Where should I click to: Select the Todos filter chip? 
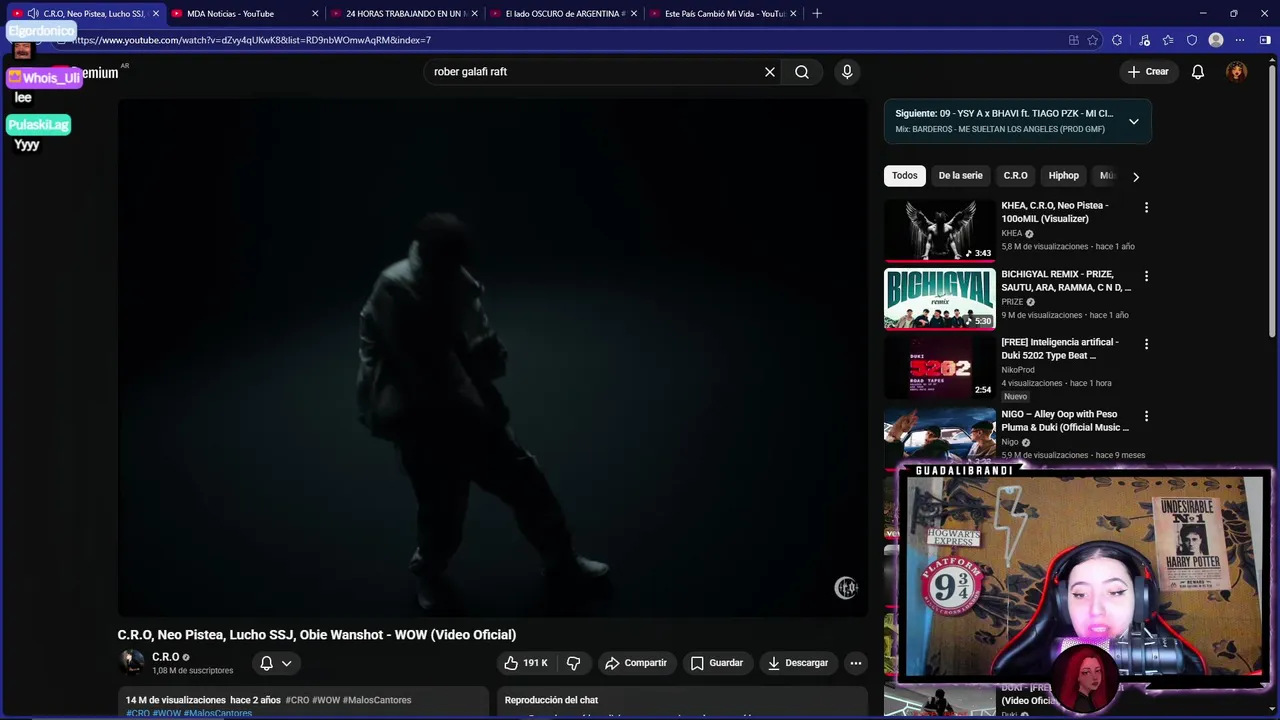point(905,176)
